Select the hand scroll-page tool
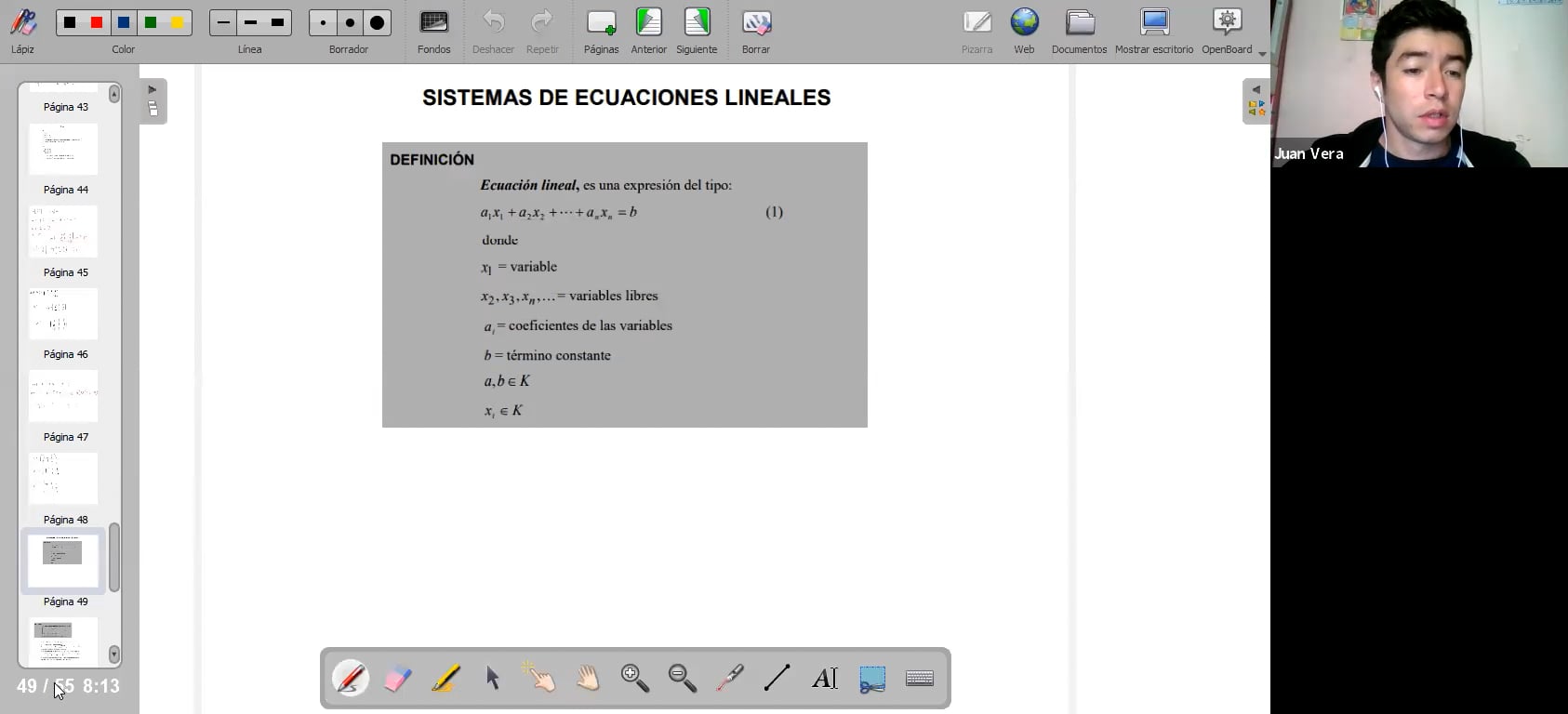The height and width of the screenshot is (714, 1568). click(x=588, y=679)
